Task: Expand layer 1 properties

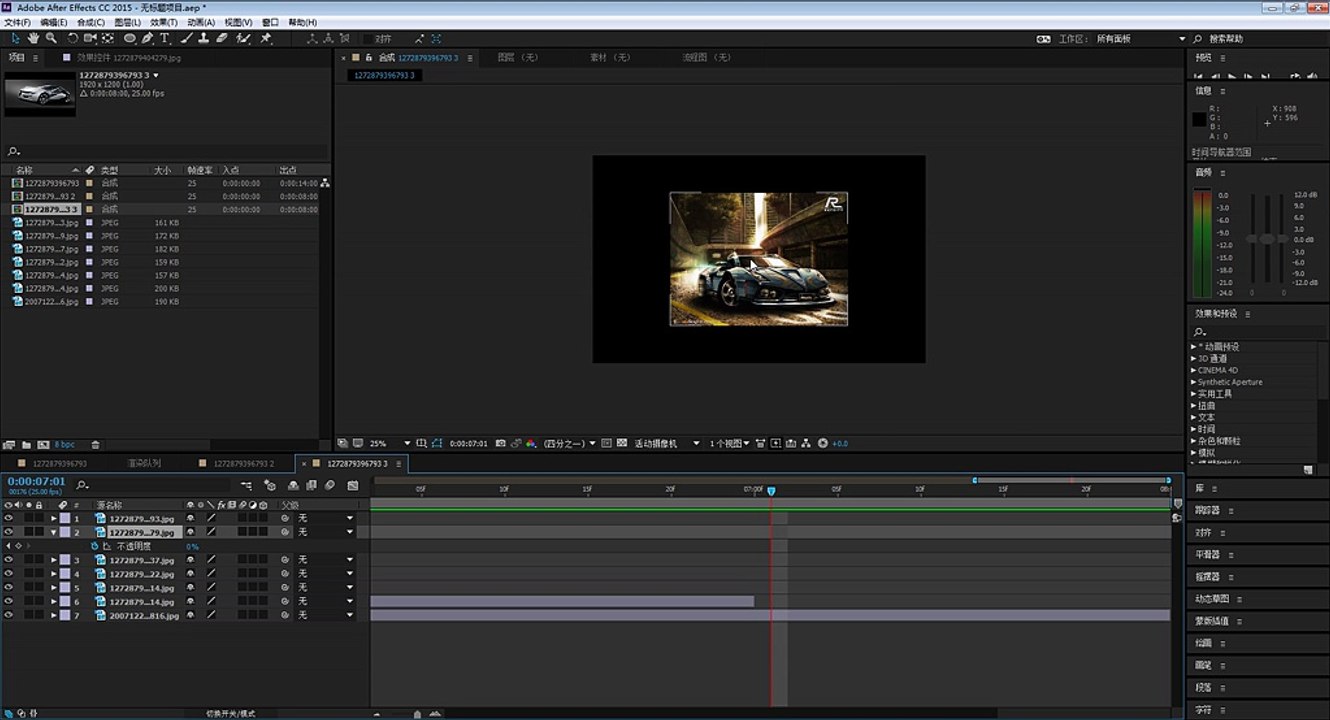Action: coord(54,519)
